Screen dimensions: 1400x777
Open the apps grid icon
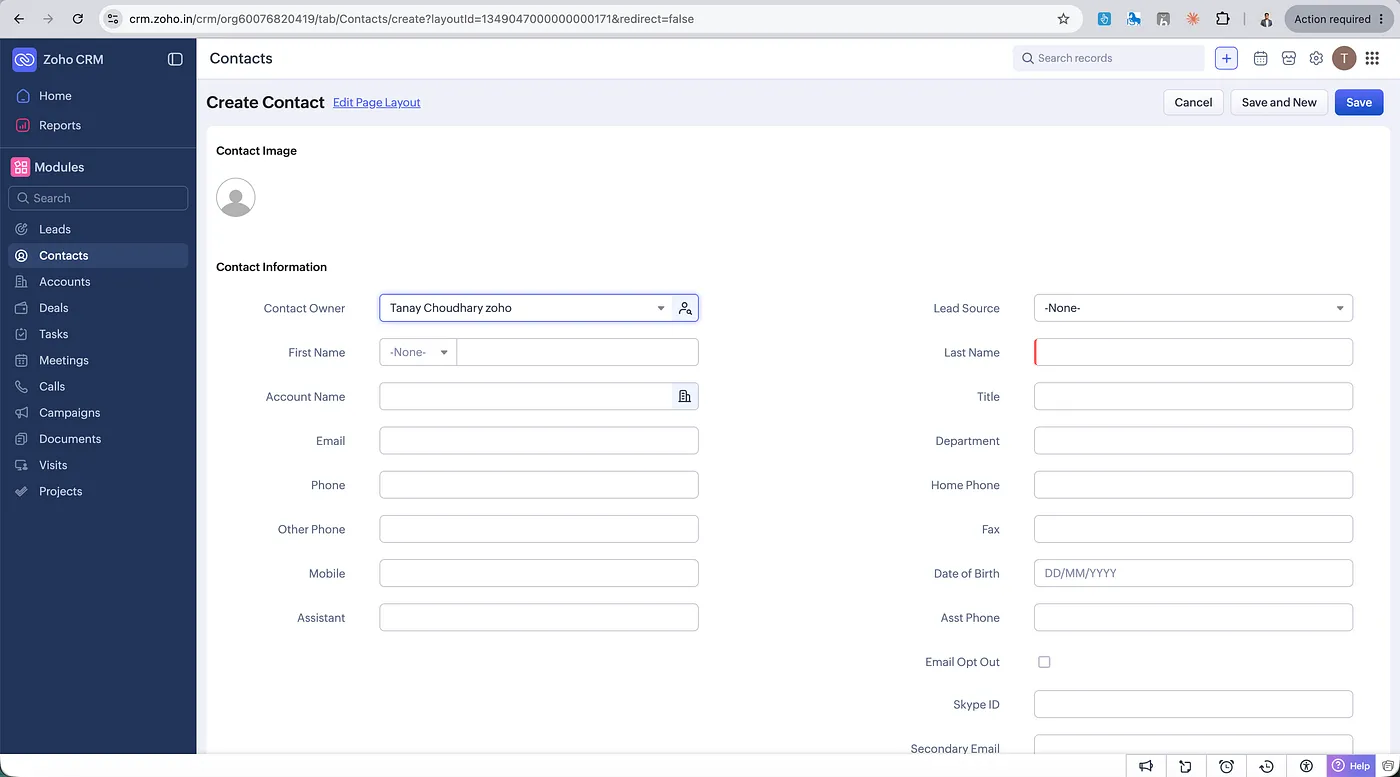(x=1372, y=58)
